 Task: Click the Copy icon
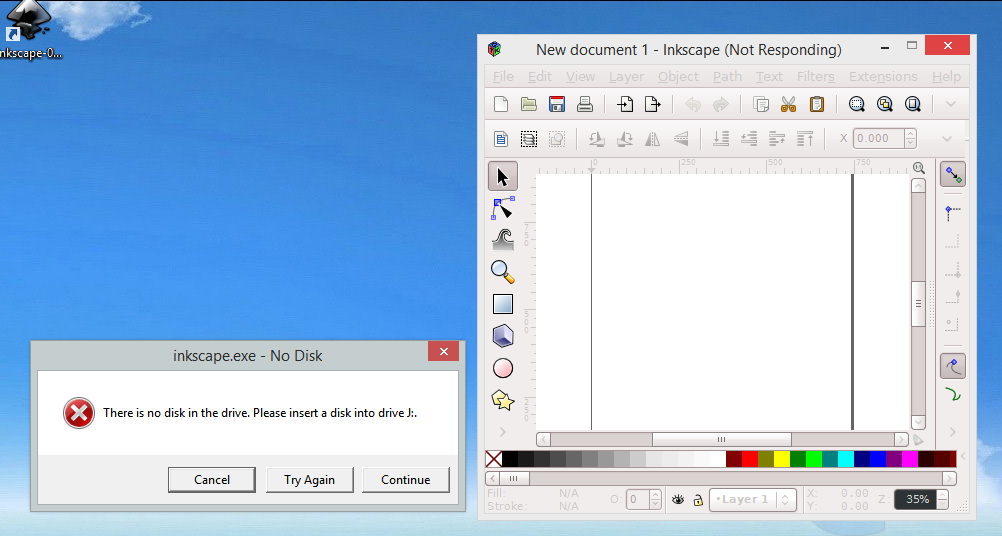click(760, 104)
